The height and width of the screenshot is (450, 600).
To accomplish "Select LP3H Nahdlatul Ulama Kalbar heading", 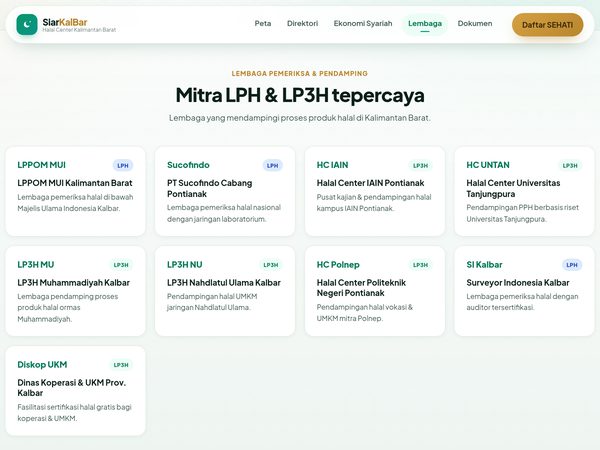I will coord(223,282).
